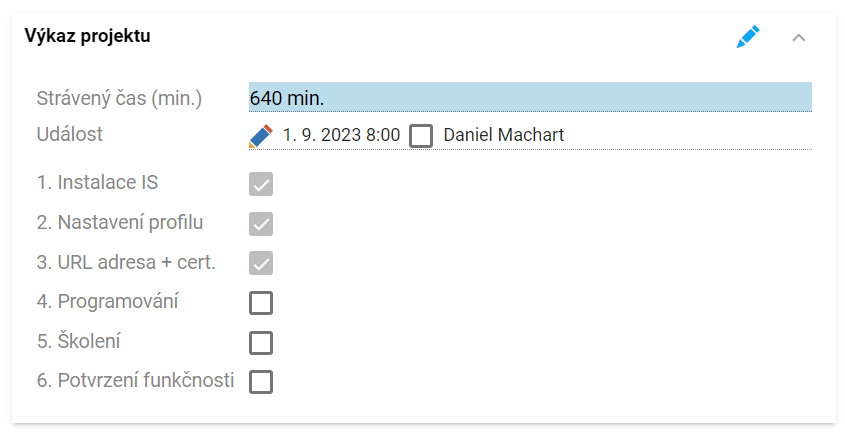Click the 4. Programování label
The width and height of the screenshot is (845, 432).
pos(107,302)
